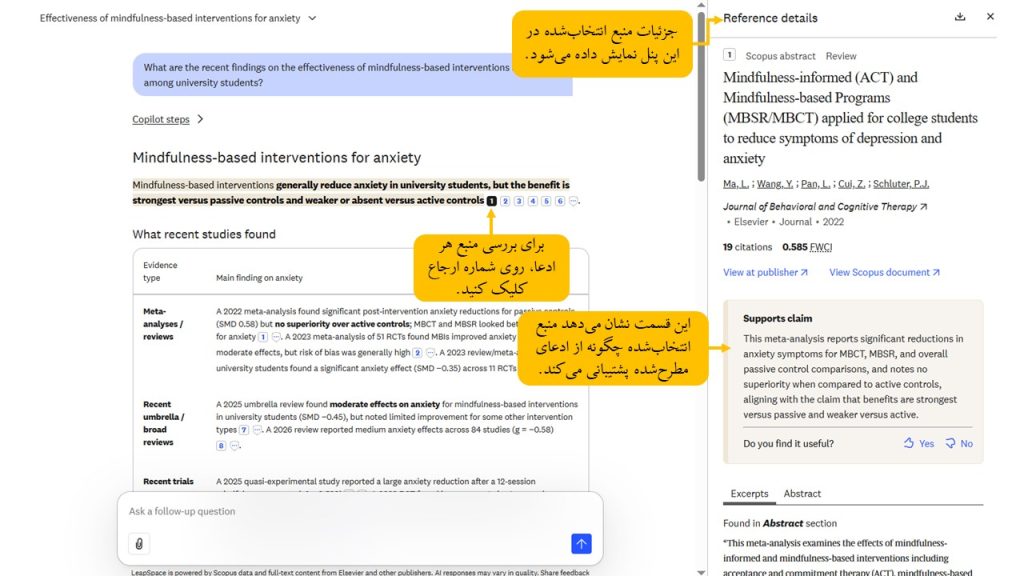Open citation 3 in the summary sentence
The width and height of the screenshot is (1024, 576).
point(519,201)
